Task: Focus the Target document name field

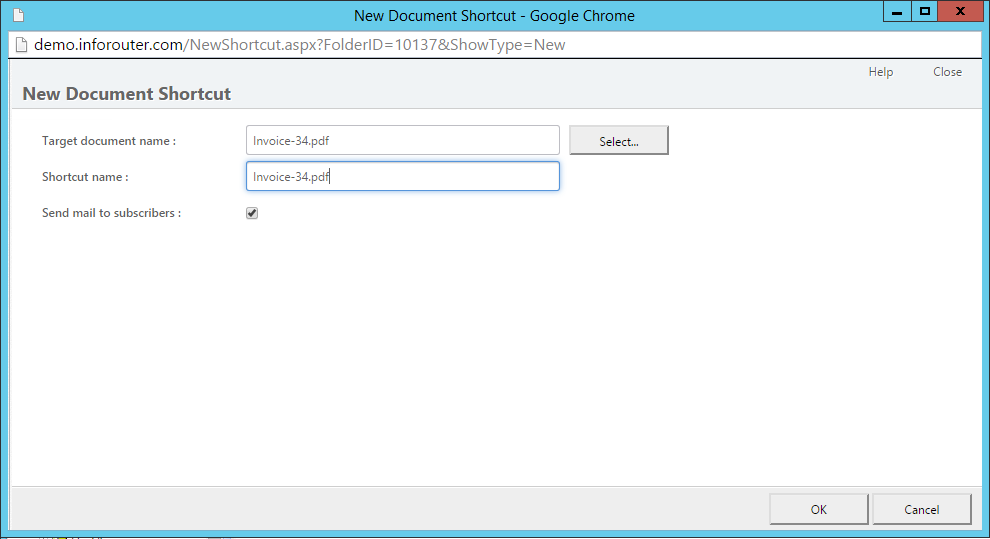Action: click(x=403, y=140)
